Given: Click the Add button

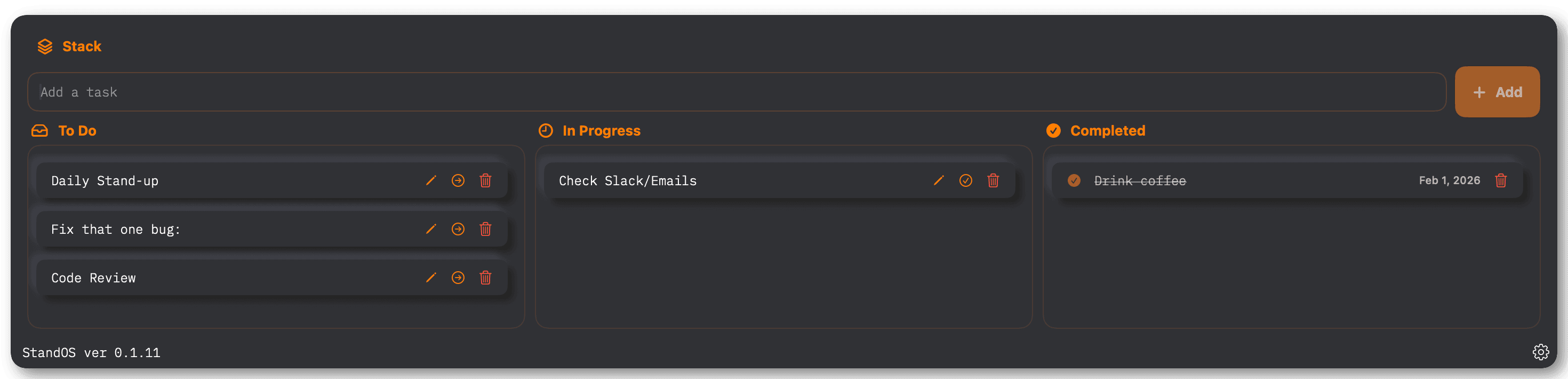Looking at the screenshot, I should click(1497, 92).
